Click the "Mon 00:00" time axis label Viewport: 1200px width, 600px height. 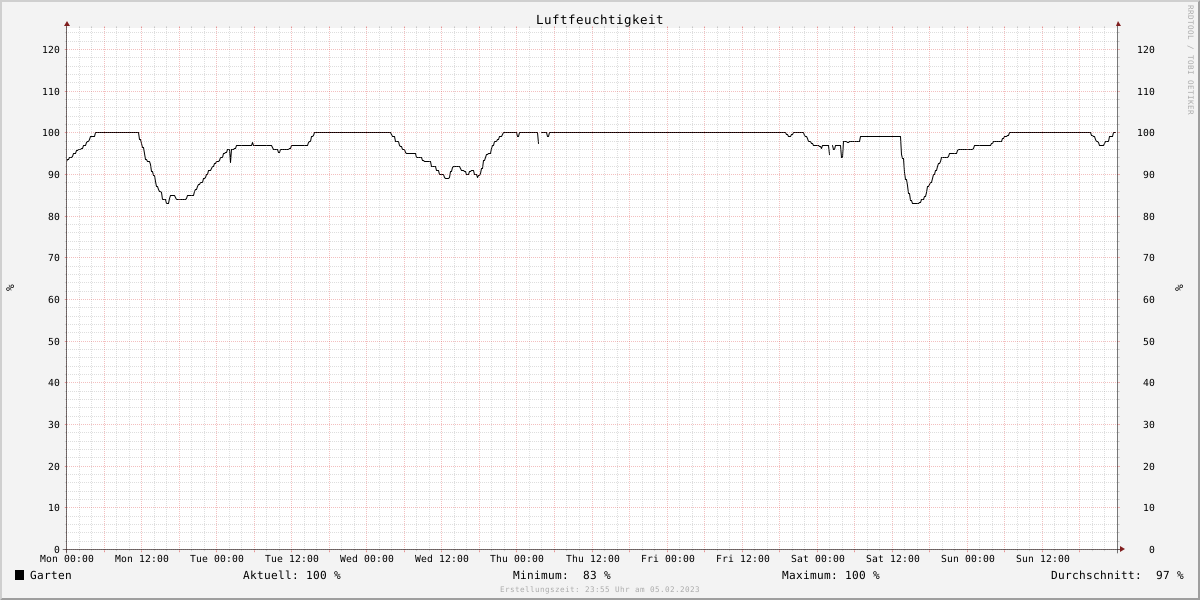pos(67,559)
